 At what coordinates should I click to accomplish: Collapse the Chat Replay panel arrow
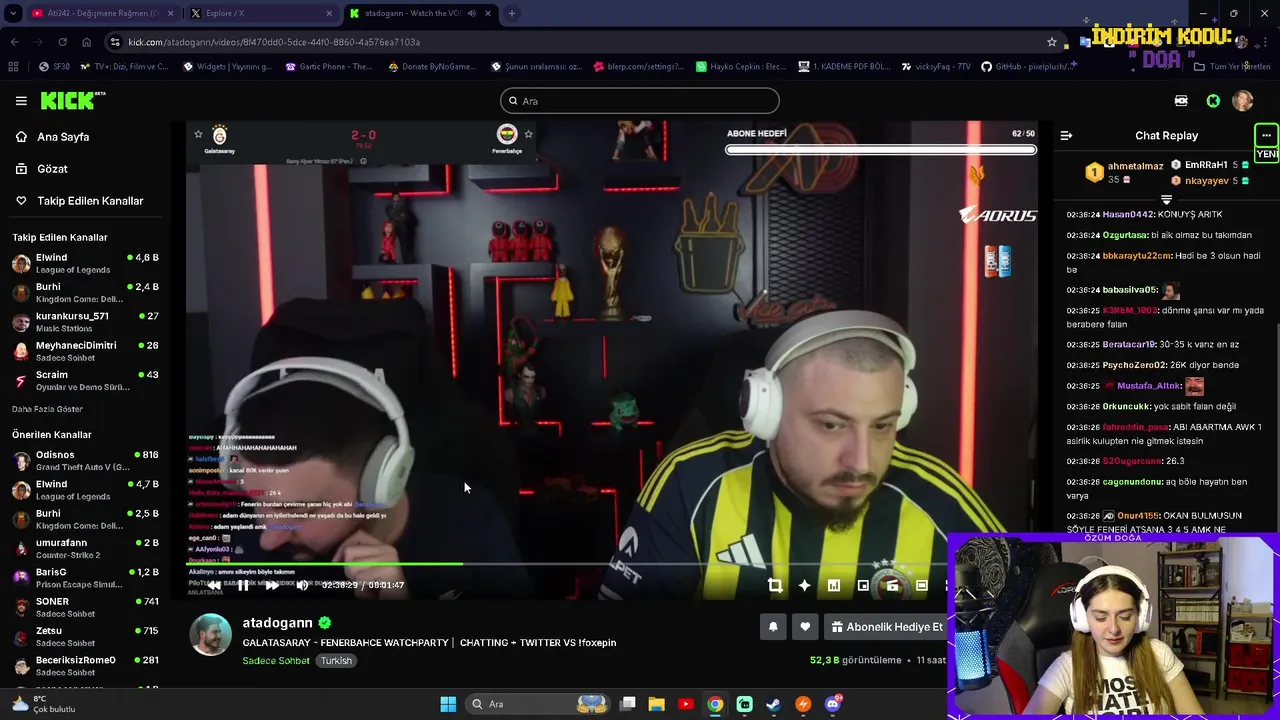point(1066,136)
